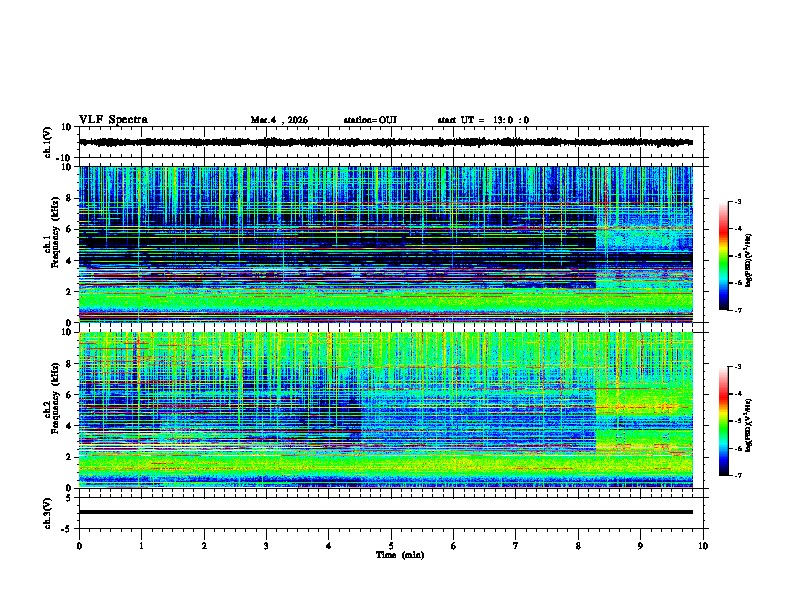Click the "-3" label on ch.2 color bar

pyautogui.click(x=737, y=367)
